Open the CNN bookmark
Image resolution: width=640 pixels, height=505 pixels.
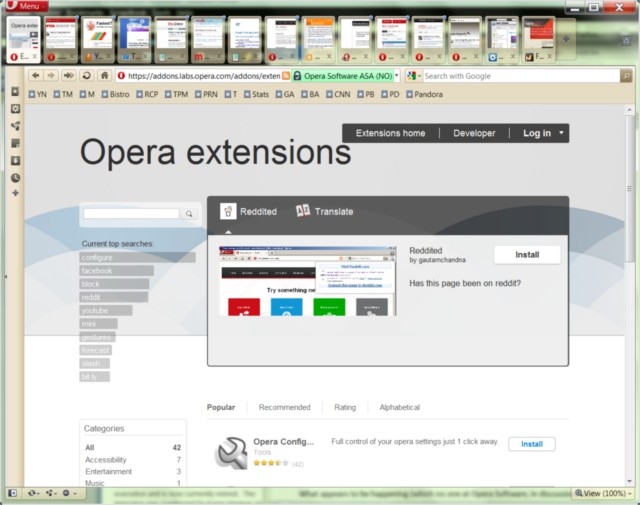pos(338,94)
